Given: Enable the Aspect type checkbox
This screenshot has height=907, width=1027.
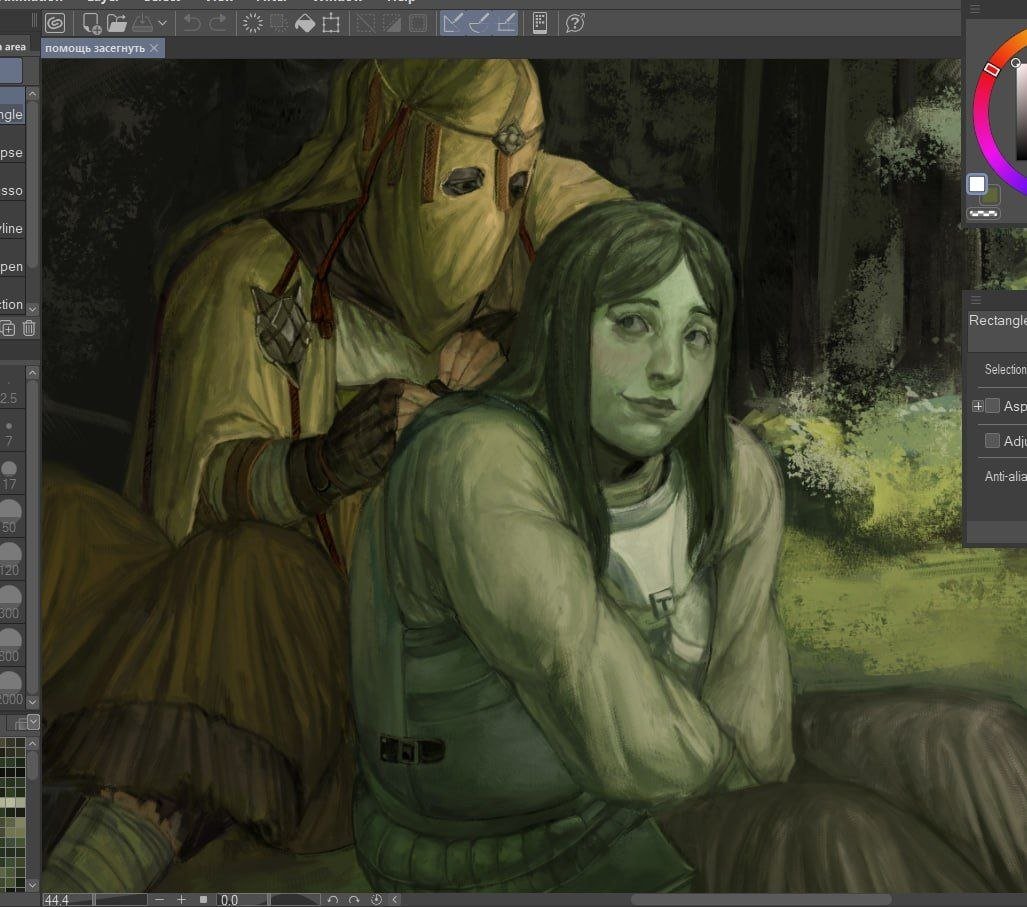Looking at the screenshot, I should point(992,406).
